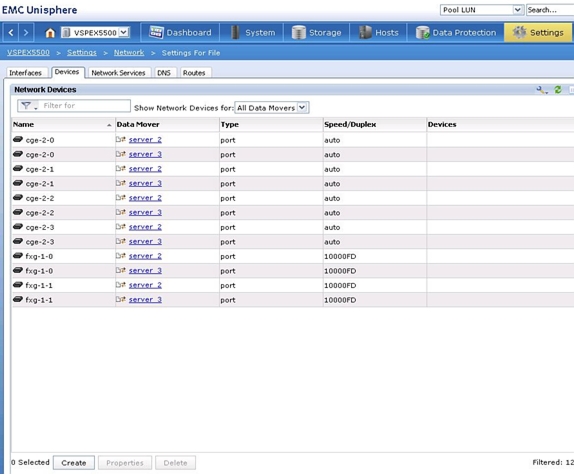This screenshot has height=475, width=574.
Task: Refresh the Network Devices list
Action: tap(558, 90)
